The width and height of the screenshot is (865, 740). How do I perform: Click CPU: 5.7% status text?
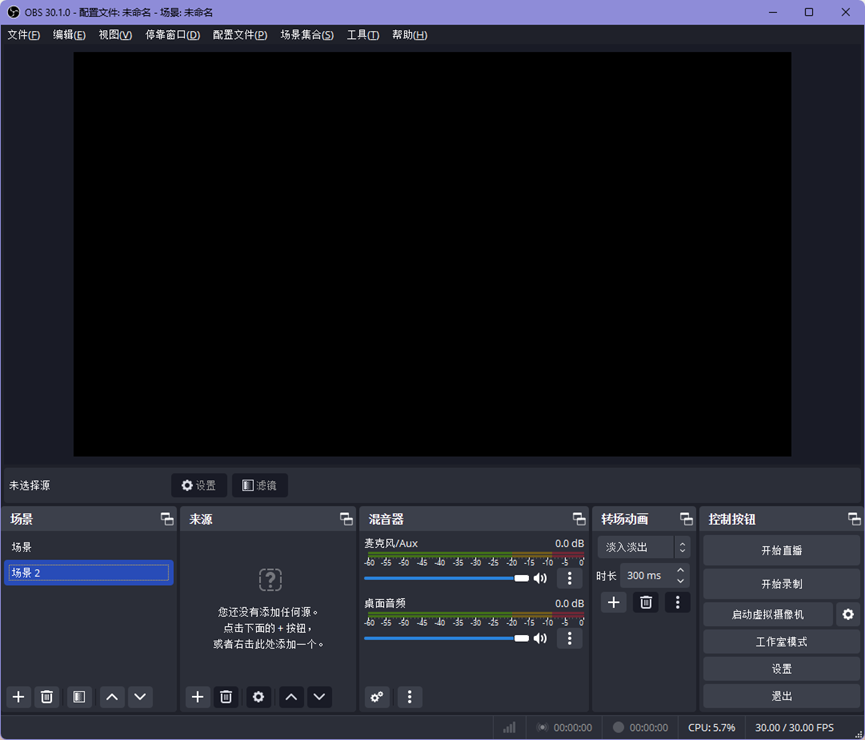tap(712, 727)
